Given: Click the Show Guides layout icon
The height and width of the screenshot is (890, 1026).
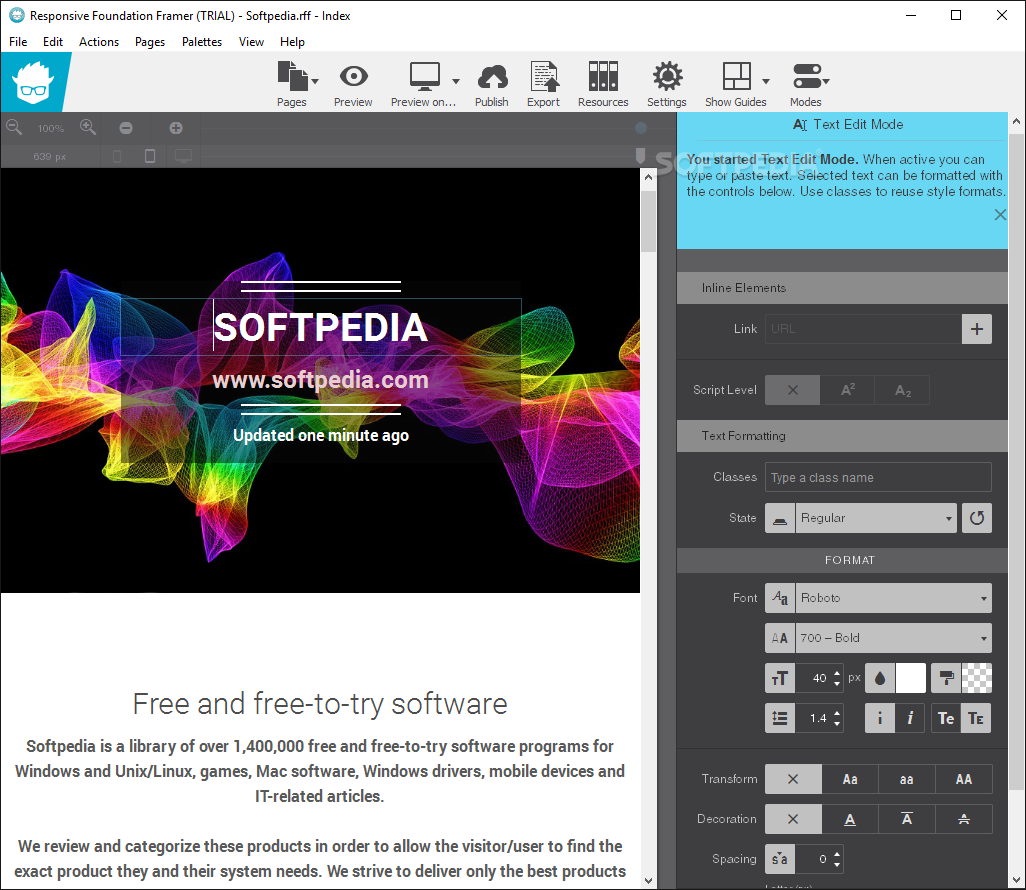Looking at the screenshot, I should point(736,76).
